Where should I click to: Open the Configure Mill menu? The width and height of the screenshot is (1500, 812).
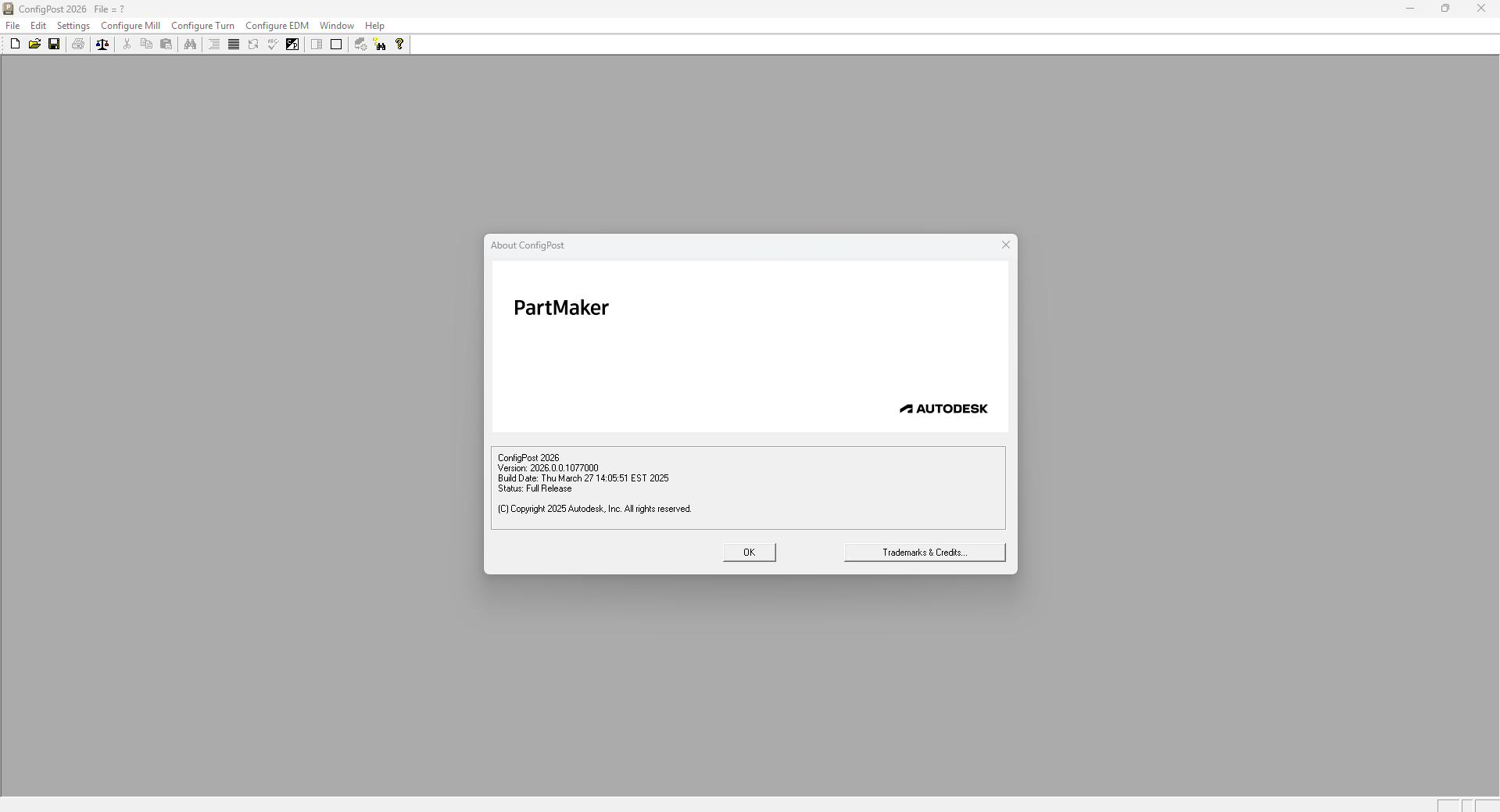pyautogui.click(x=131, y=26)
